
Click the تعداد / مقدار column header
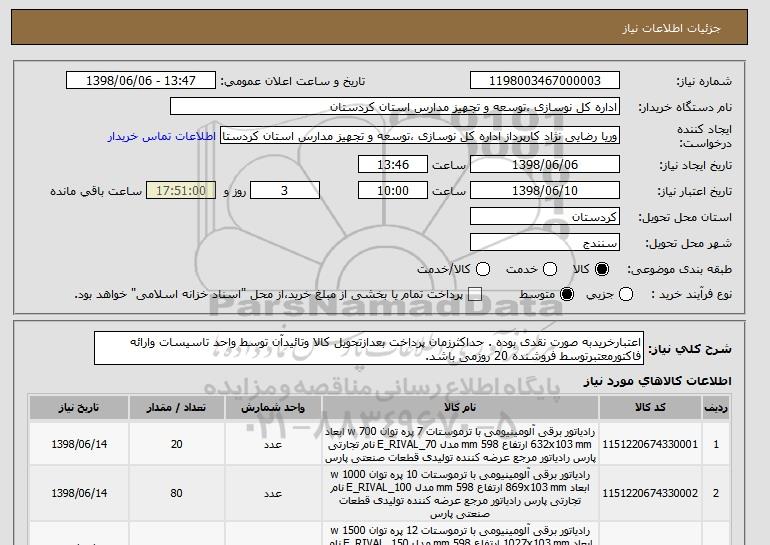tap(176, 408)
